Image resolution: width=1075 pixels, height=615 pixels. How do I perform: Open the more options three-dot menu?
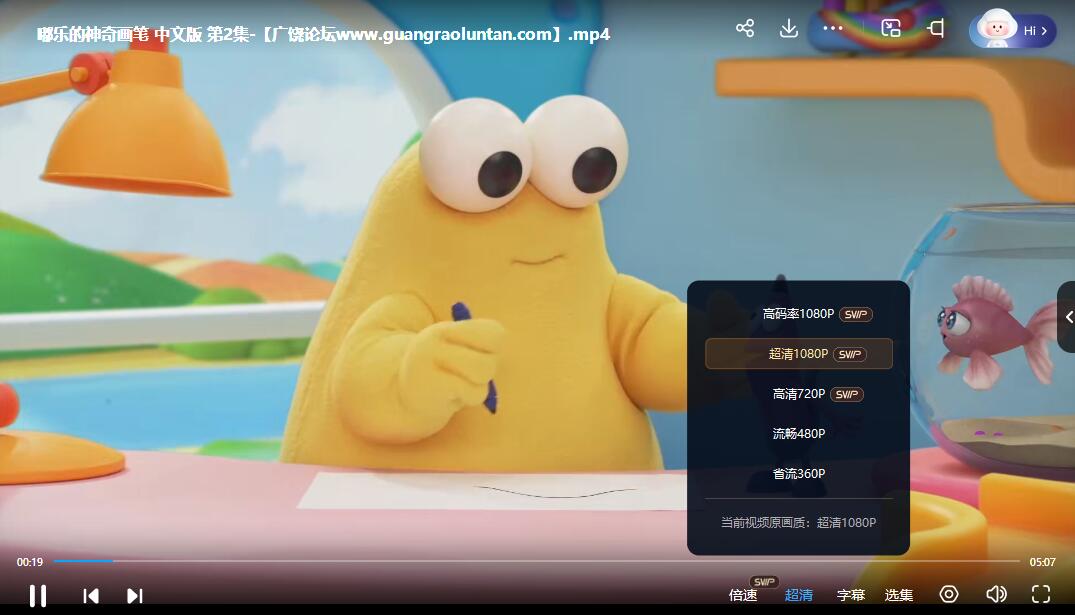tap(832, 28)
